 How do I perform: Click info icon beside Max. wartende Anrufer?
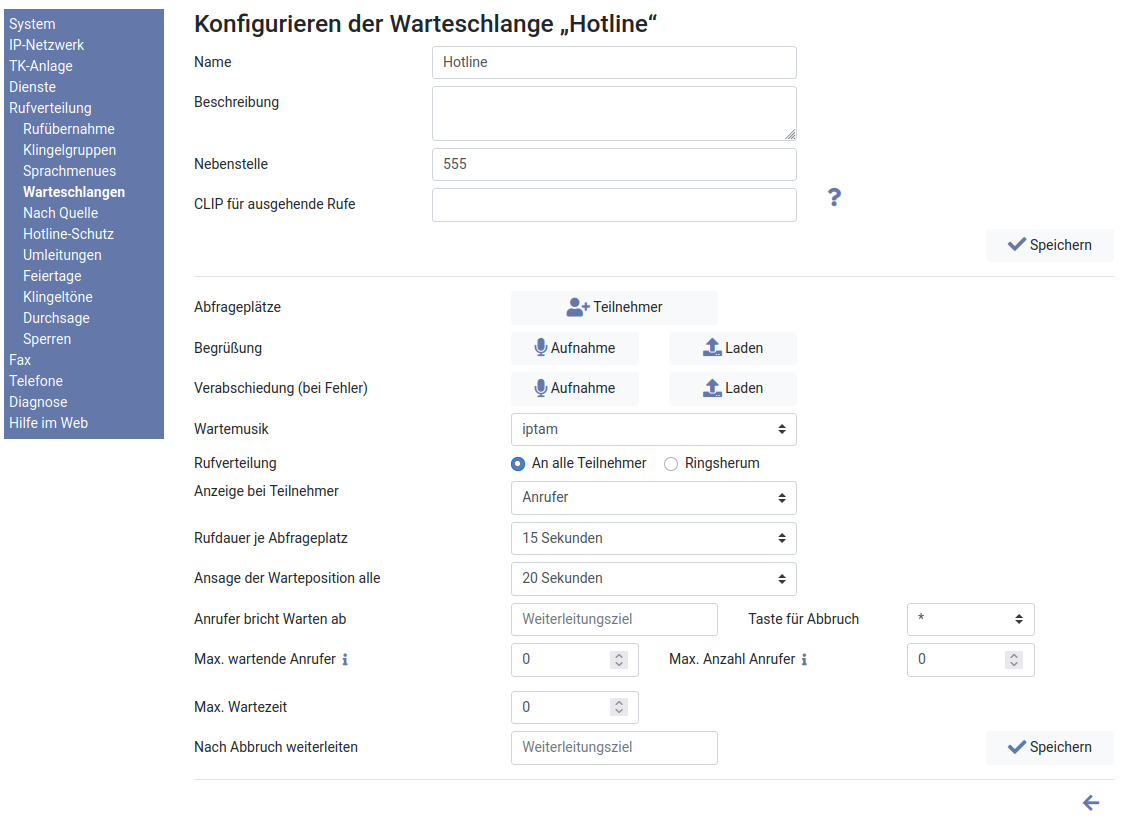tap(345, 660)
